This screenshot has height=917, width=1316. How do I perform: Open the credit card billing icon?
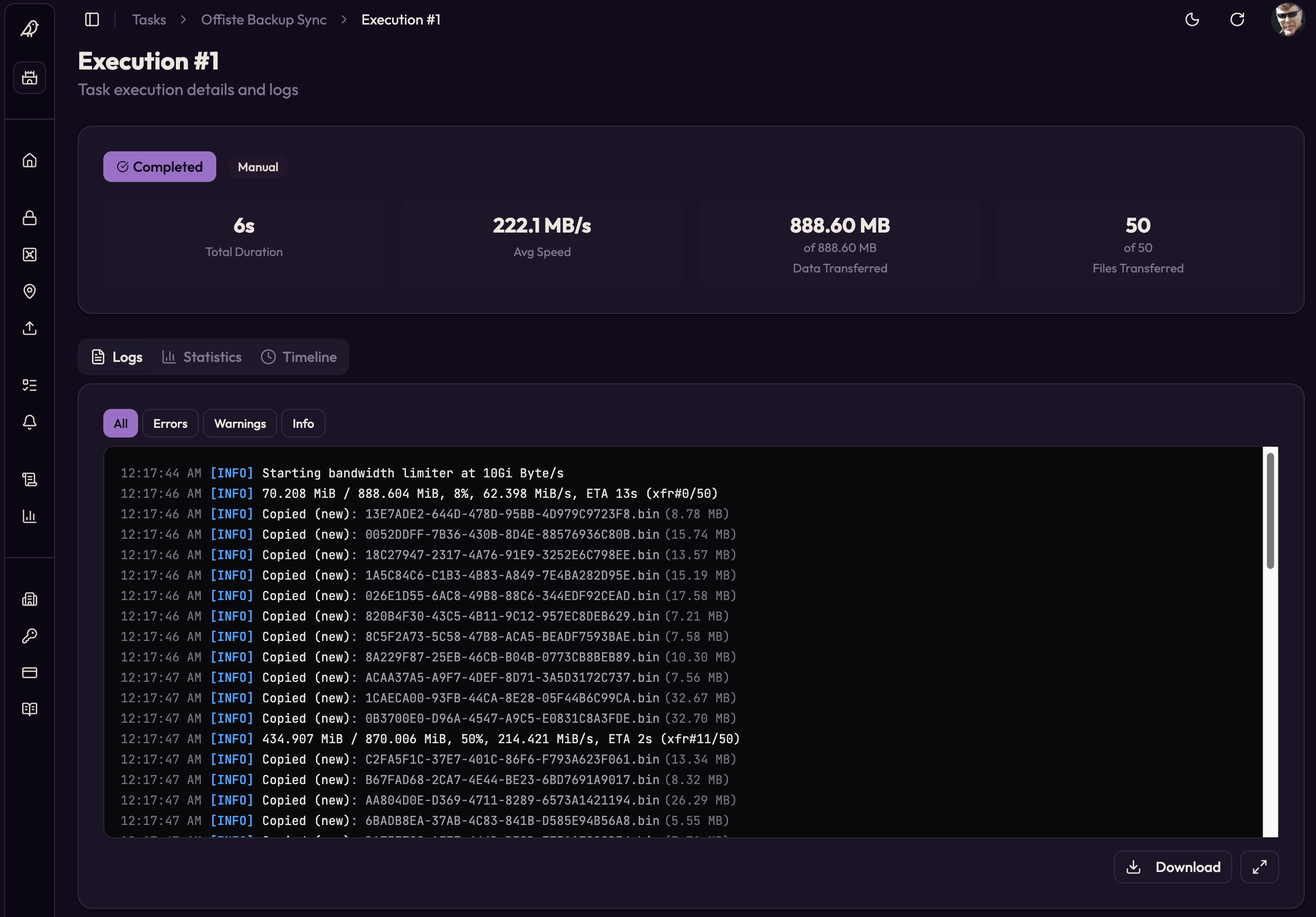pyautogui.click(x=30, y=672)
